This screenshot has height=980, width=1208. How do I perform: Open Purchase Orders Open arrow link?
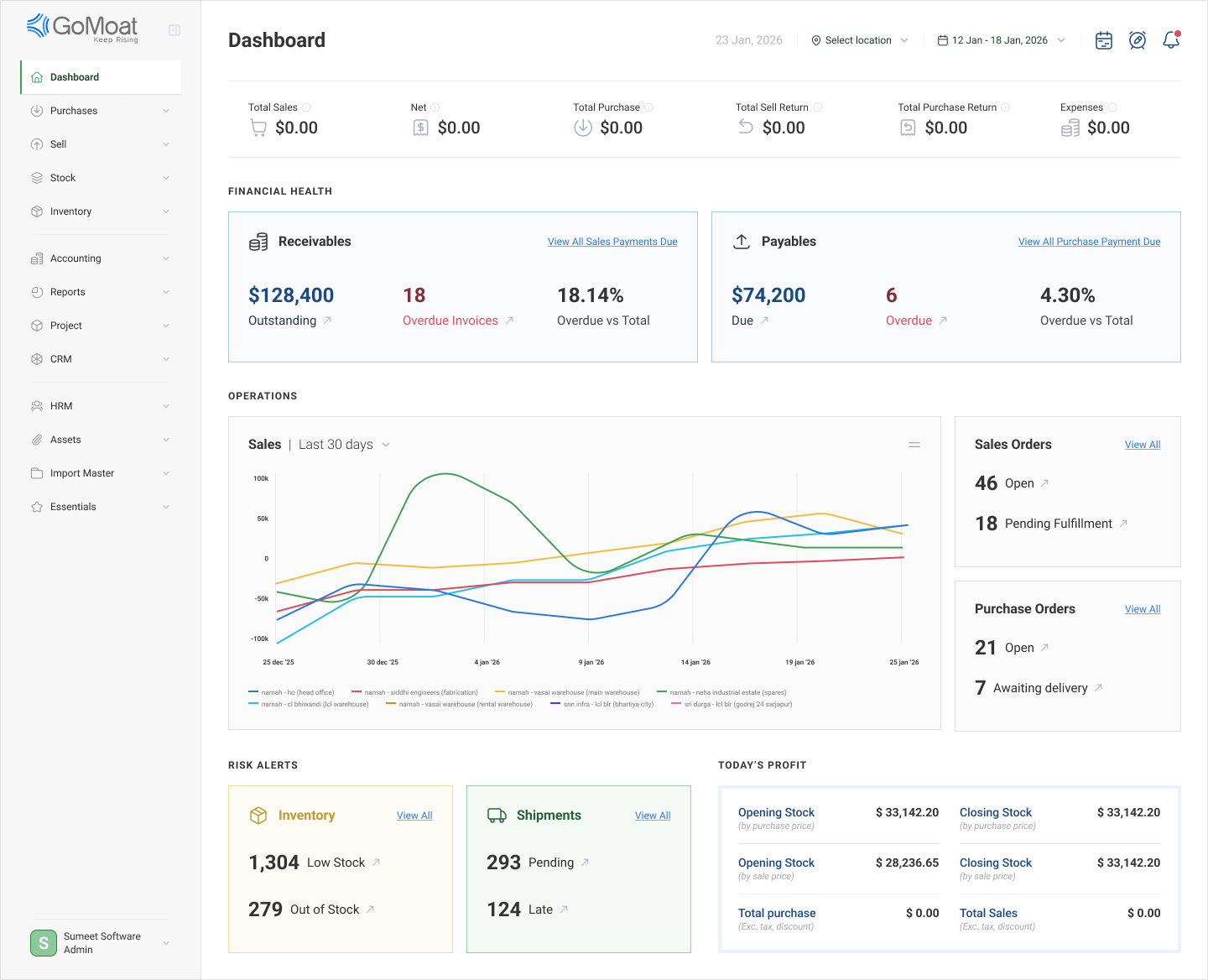coord(1045,648)
